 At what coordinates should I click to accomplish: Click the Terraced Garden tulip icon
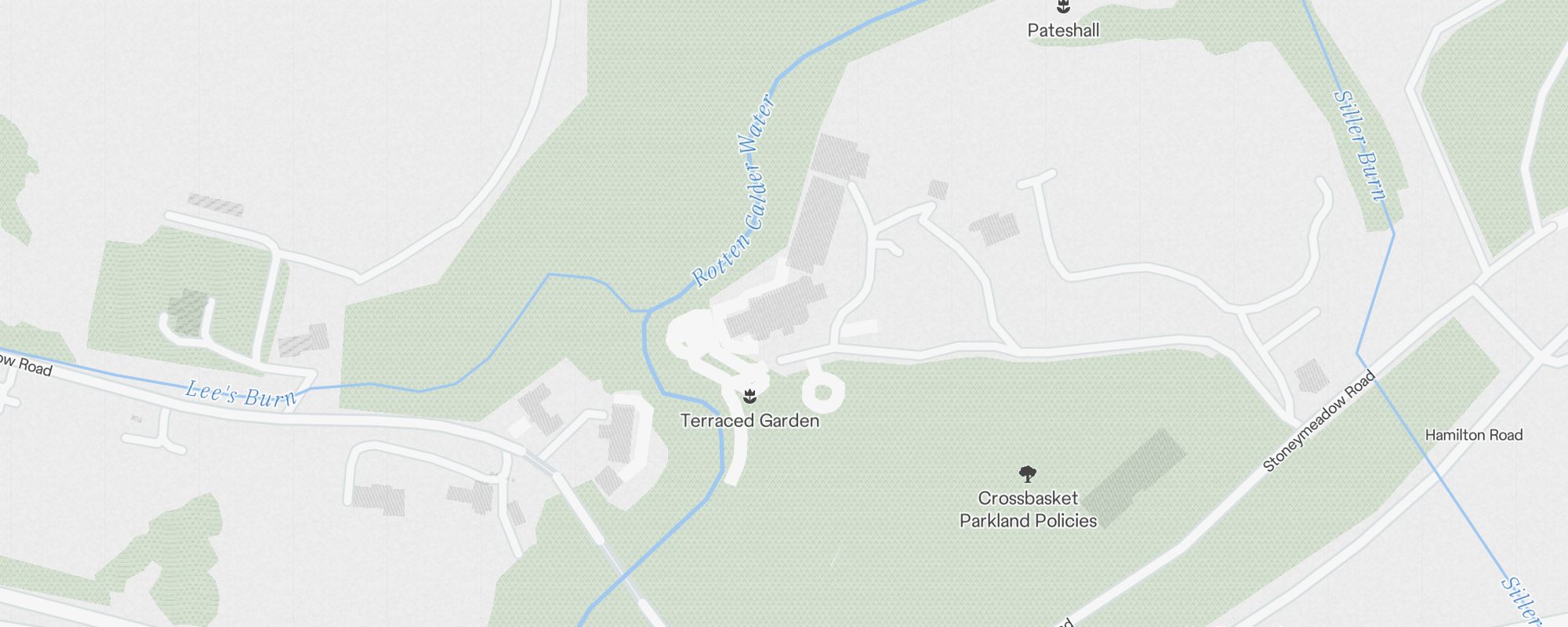click(750, 395)
